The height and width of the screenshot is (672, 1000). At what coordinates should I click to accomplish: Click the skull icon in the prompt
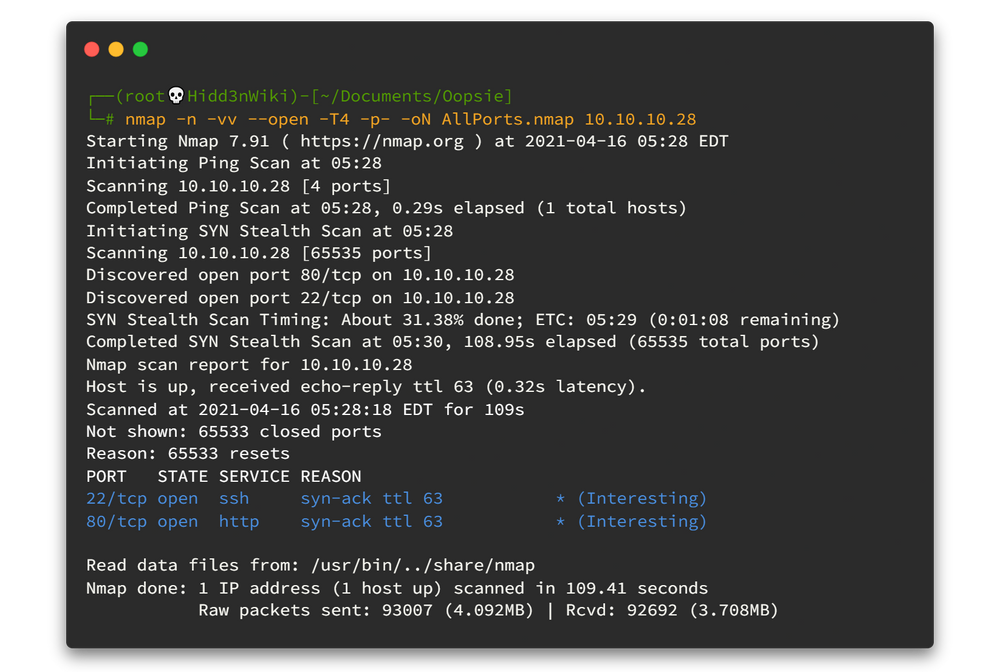click(176, 96)
